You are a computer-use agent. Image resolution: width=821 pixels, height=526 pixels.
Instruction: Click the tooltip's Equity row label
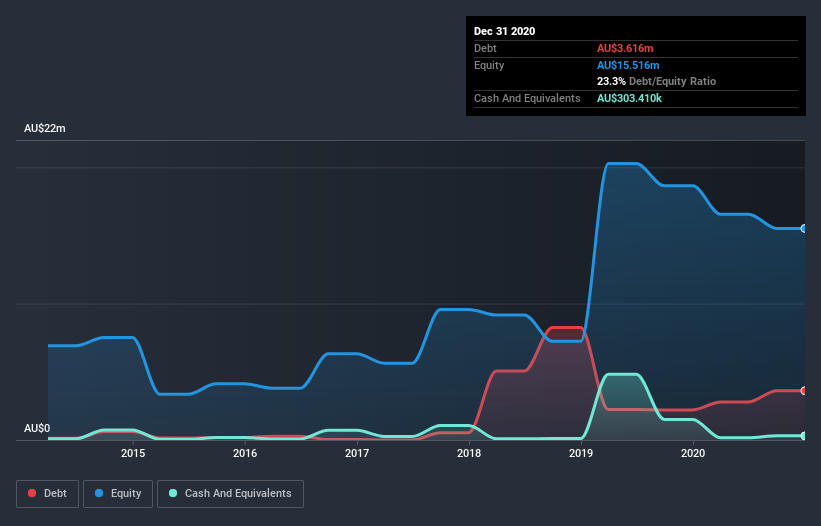click(x=489, y=65)
